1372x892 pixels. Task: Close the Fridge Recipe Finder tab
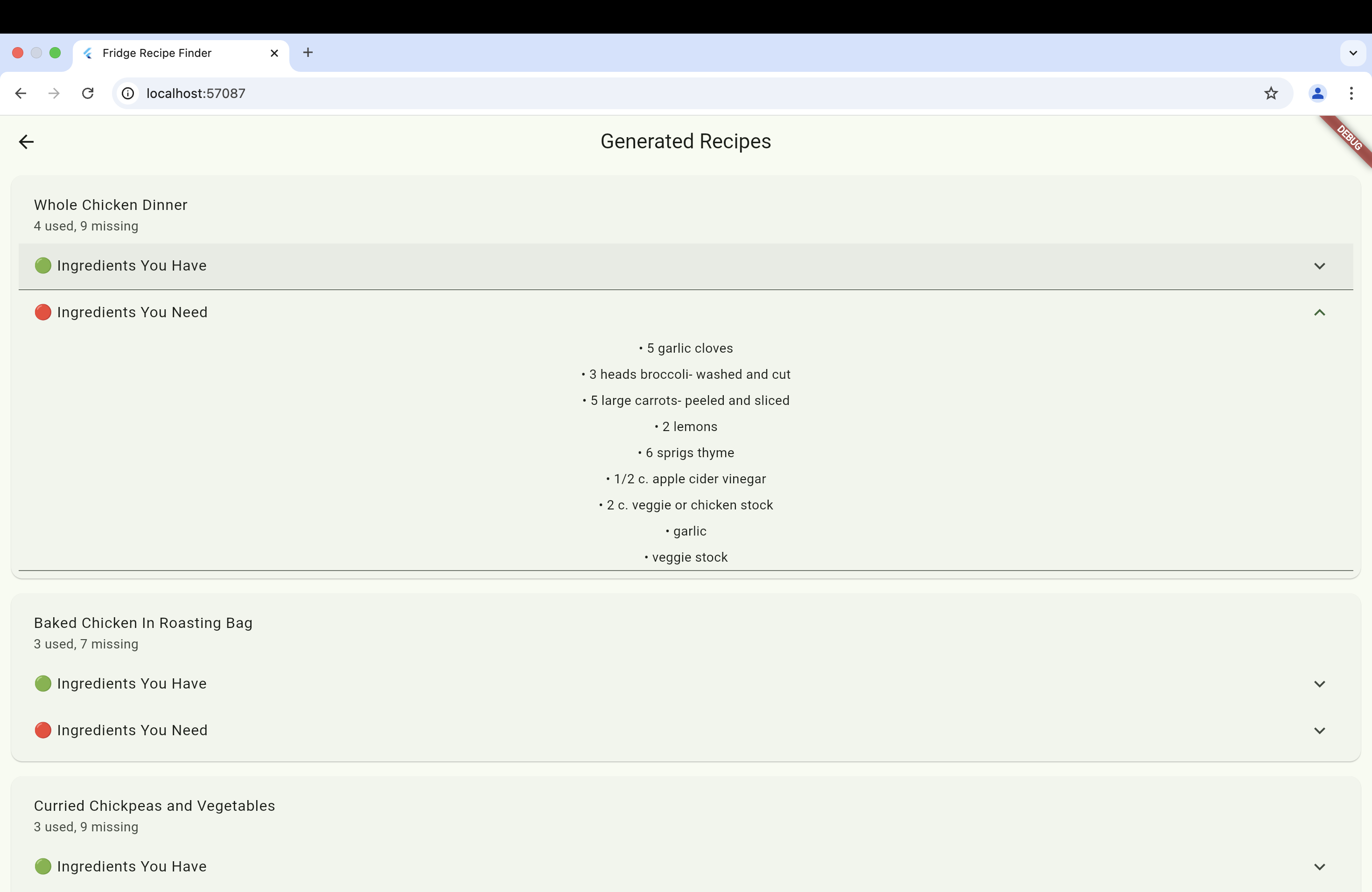(274, 53)
